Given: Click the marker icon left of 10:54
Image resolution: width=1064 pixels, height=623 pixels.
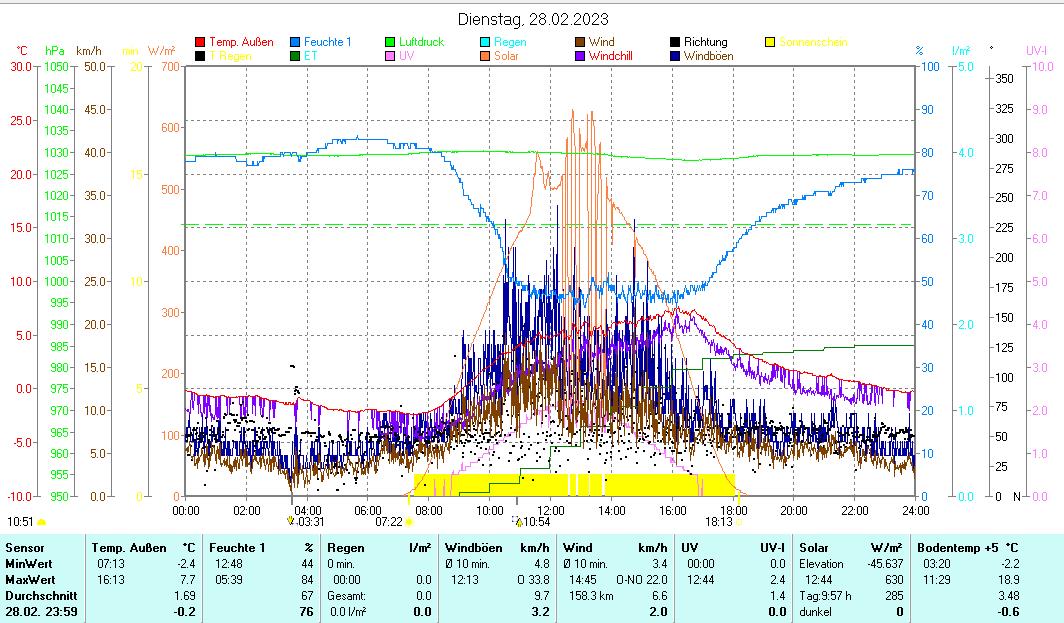Looking at the screenshot, I should (x=518, y=521).
